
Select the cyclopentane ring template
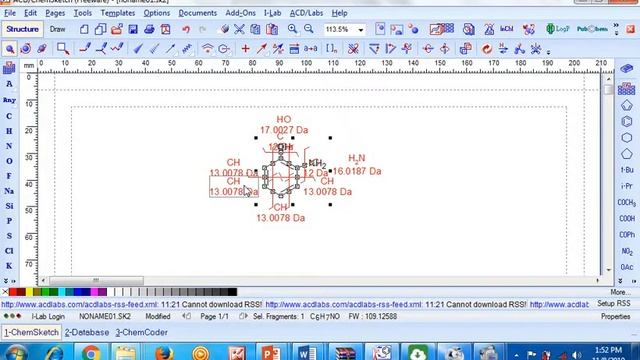pyautogui.click(x=627, y=154)
